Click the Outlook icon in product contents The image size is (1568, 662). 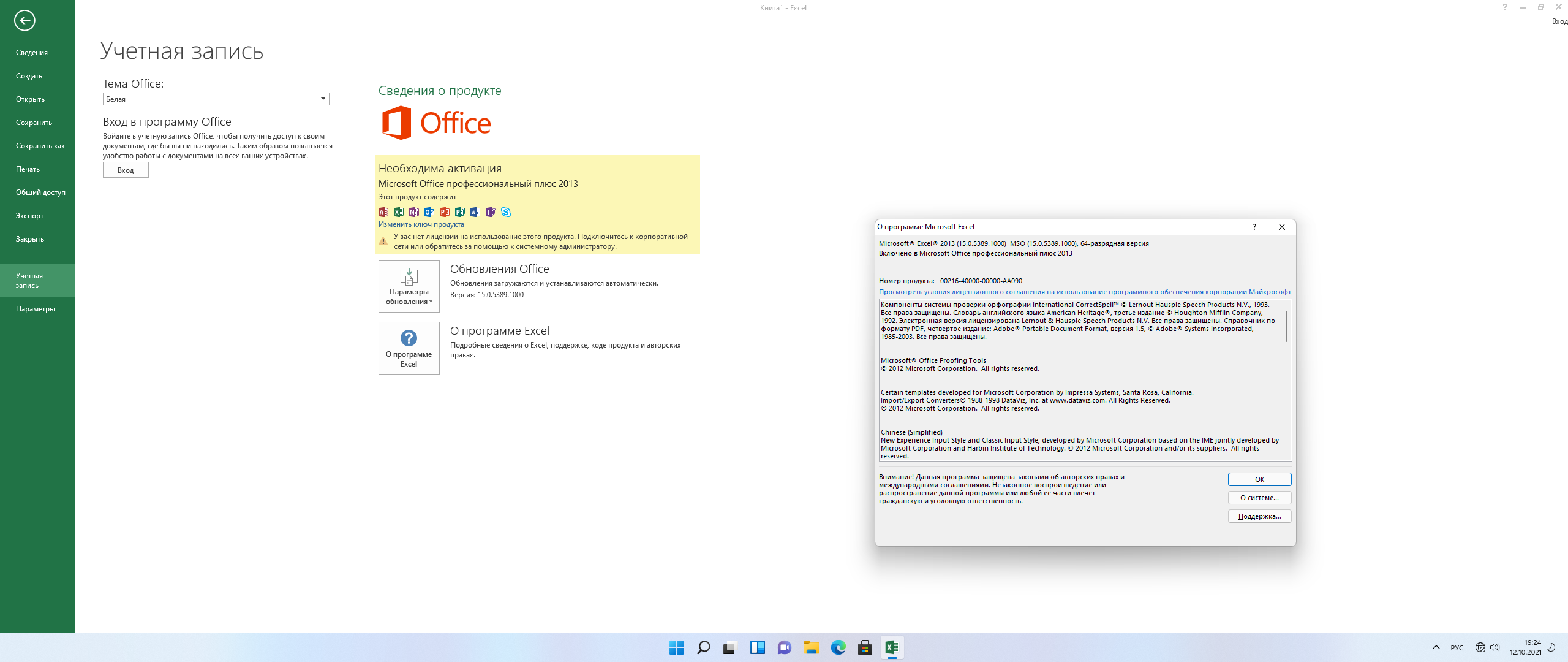coord(429,212)
